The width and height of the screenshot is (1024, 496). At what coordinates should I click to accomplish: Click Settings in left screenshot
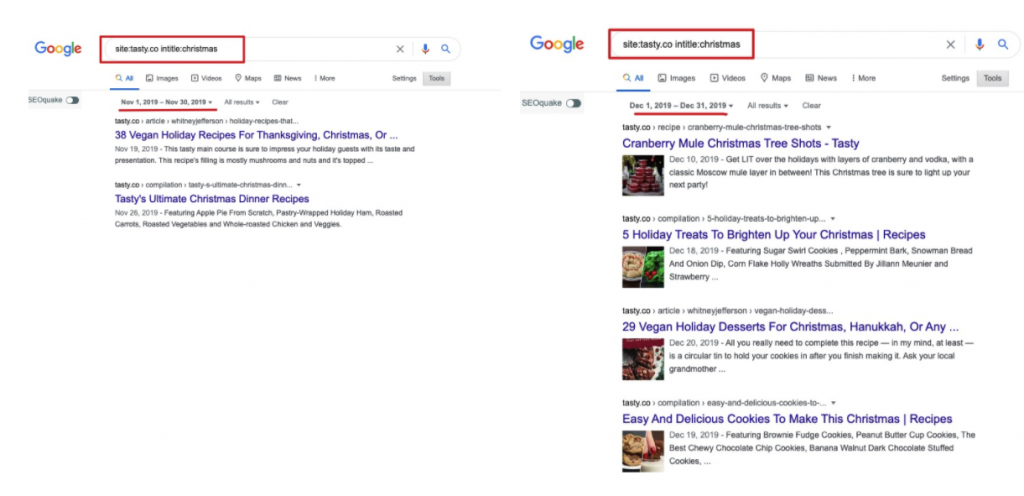pos(404,78)
